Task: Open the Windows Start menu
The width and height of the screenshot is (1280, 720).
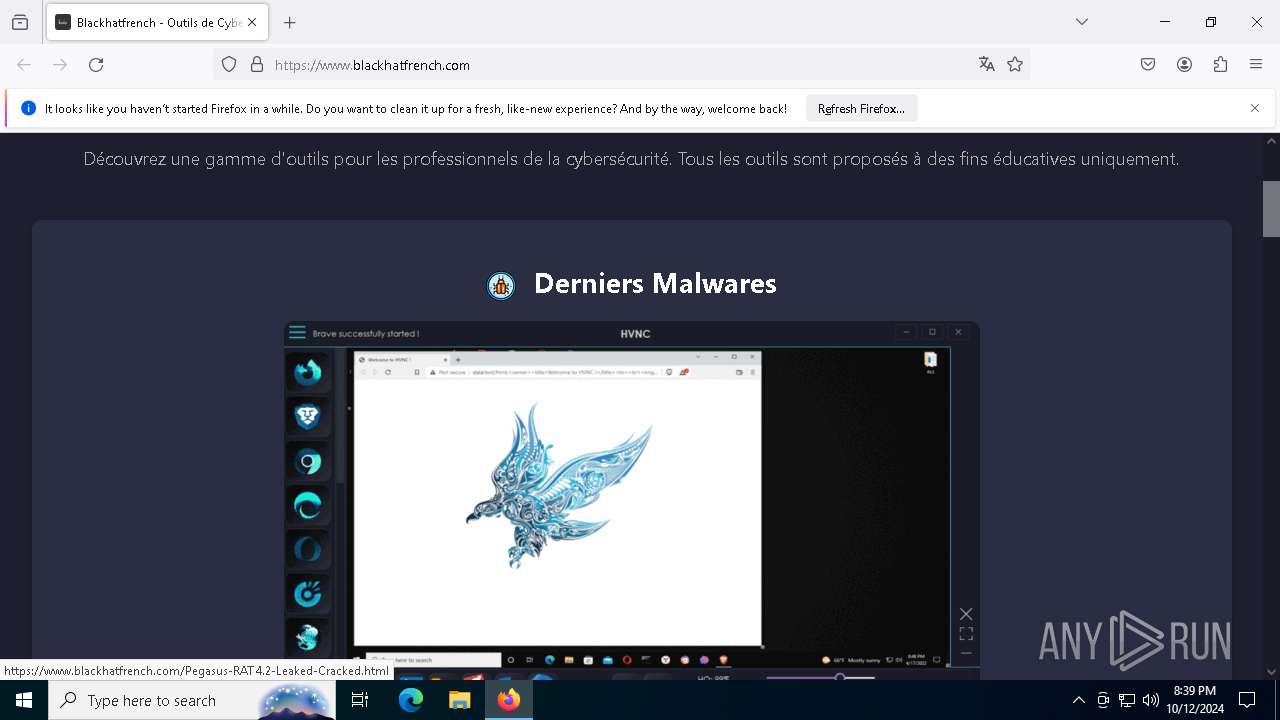Action: (x=24, y=700)
